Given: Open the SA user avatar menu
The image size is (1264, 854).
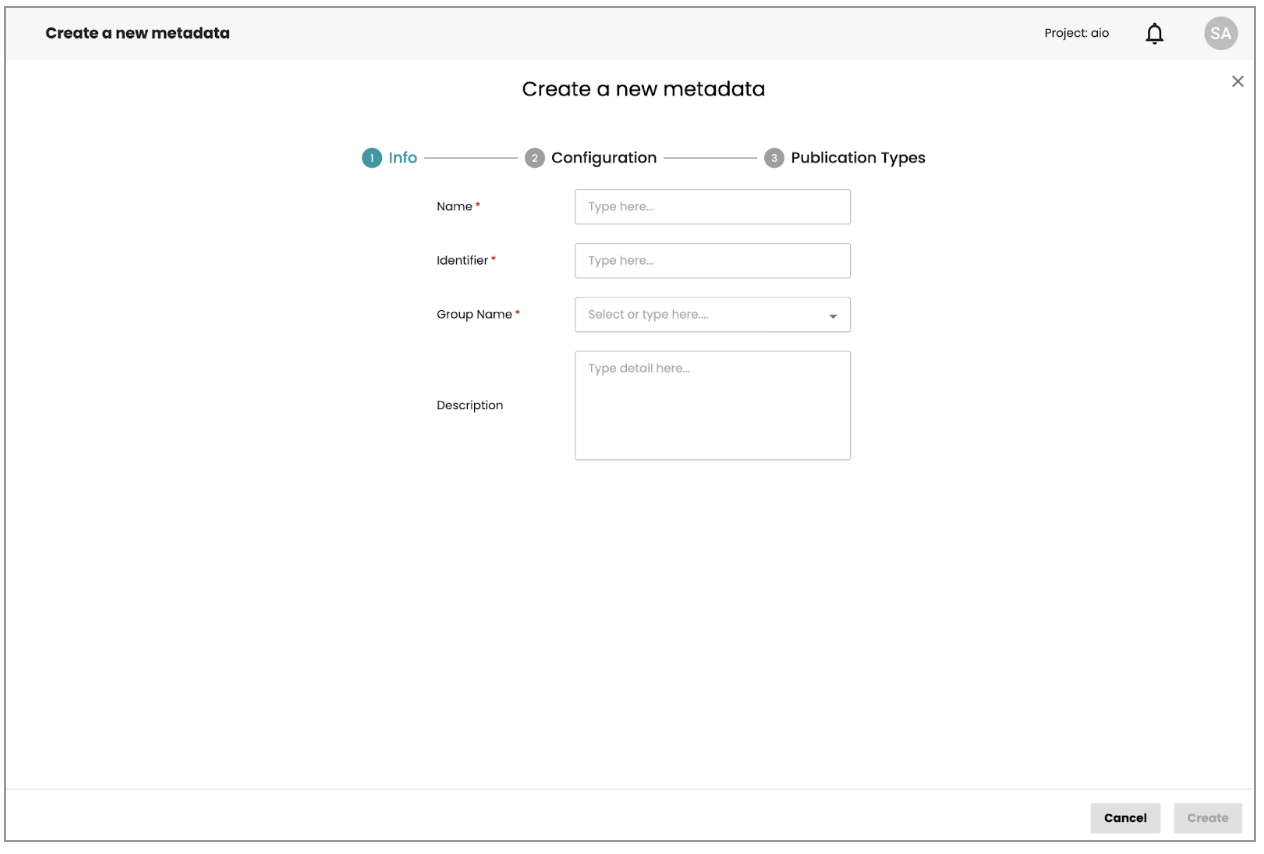Looking at the screenshot, I should pos(1220,34).
